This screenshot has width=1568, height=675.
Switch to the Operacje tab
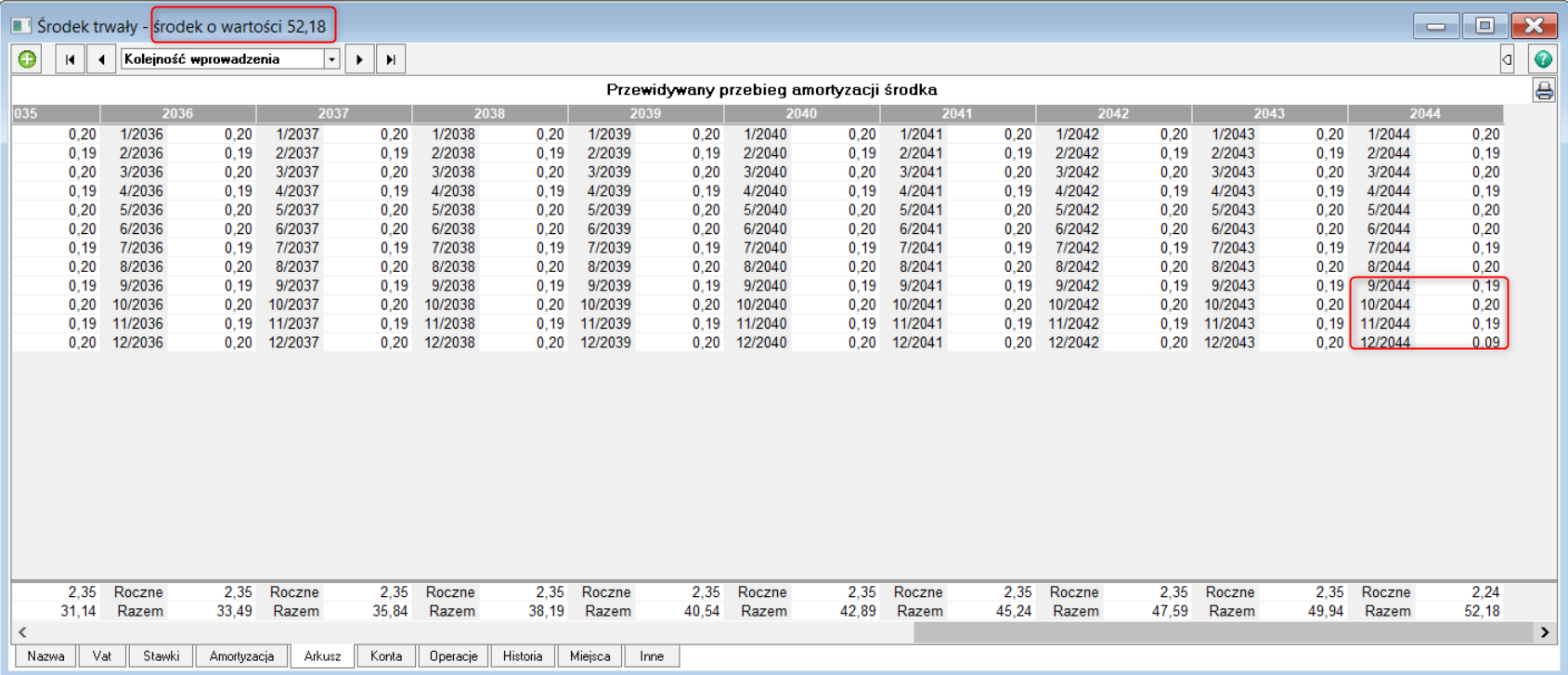tap(453, 656)
